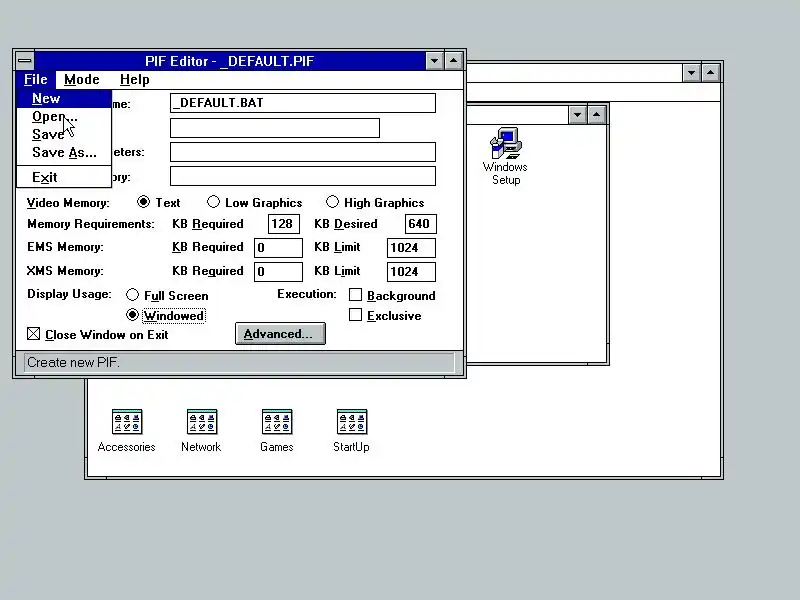The height and width of the screenshot is (600, 800).
Task: Click the Optional Parameters field
Action: pyautogui.click(x=303, y=152)
